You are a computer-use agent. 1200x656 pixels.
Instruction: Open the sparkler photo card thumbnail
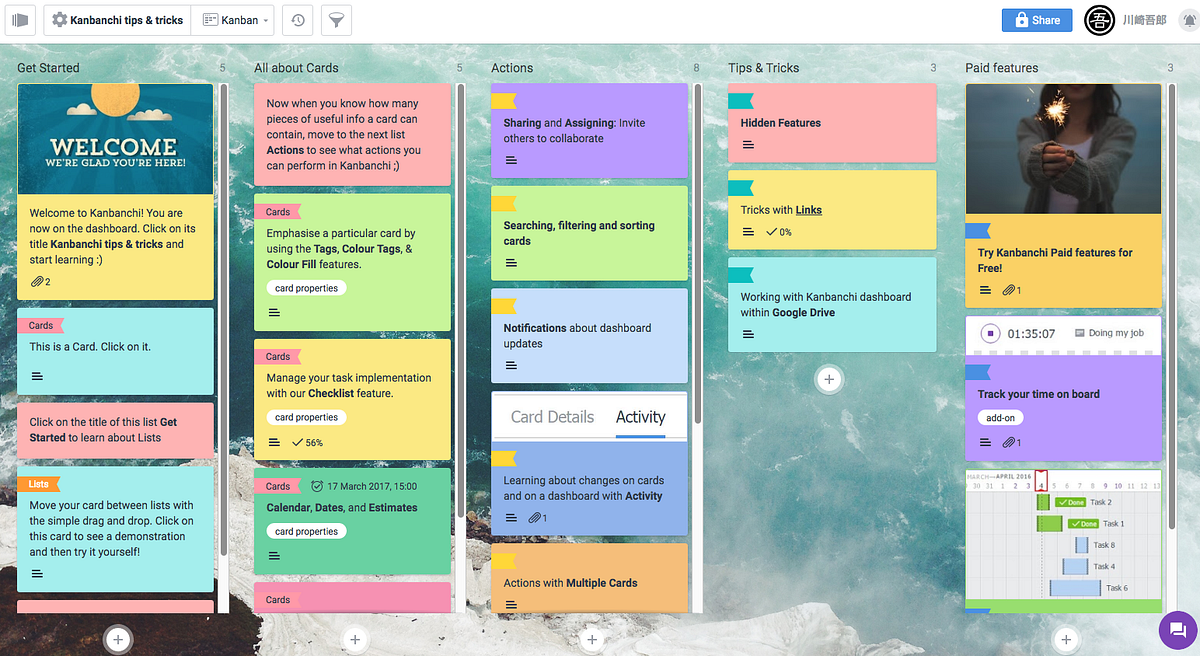click(x=1063, y=148)
